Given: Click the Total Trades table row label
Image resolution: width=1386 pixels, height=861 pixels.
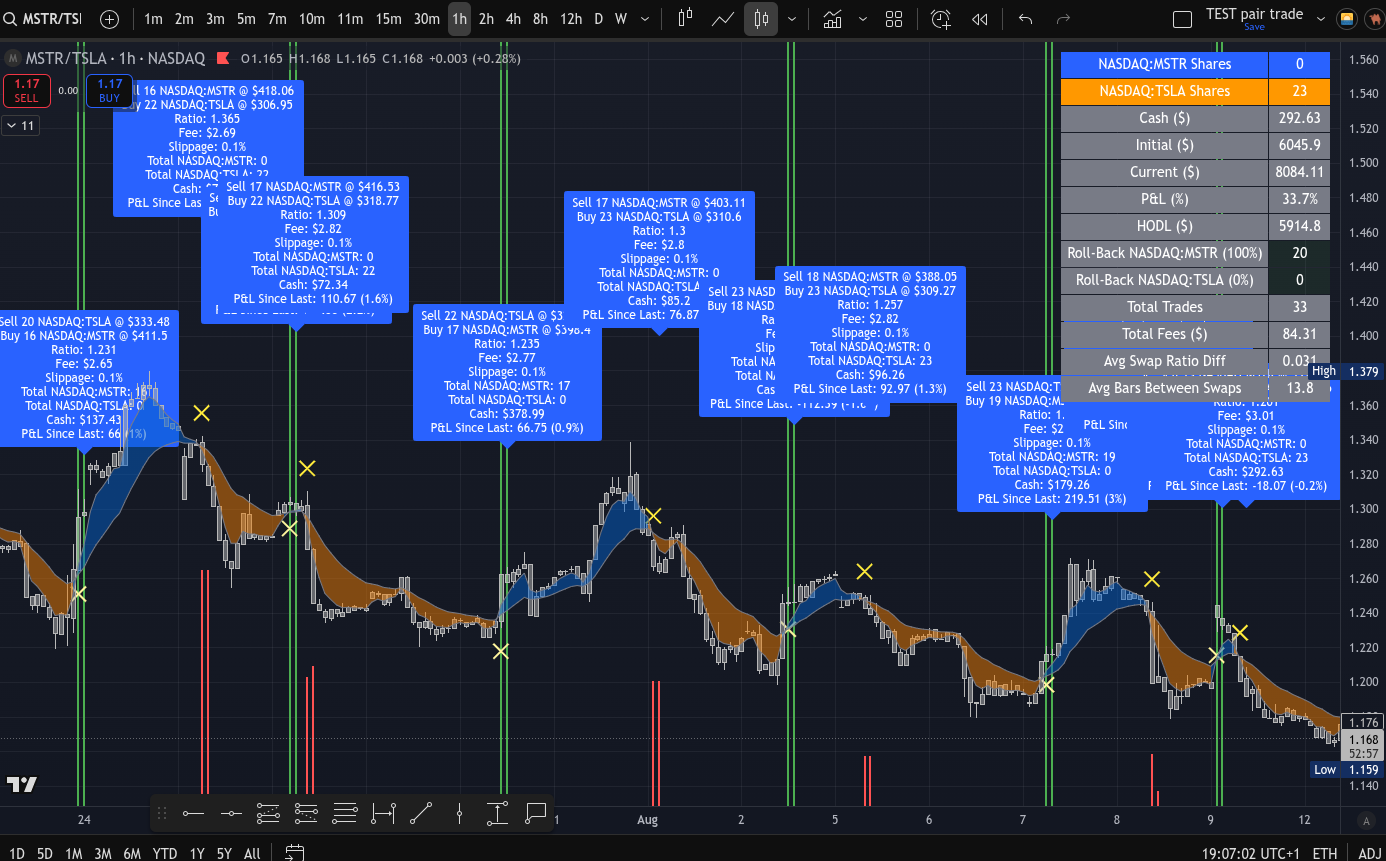Looking at the screenshot, I should pyautogui.click(x=1164, y=307).
